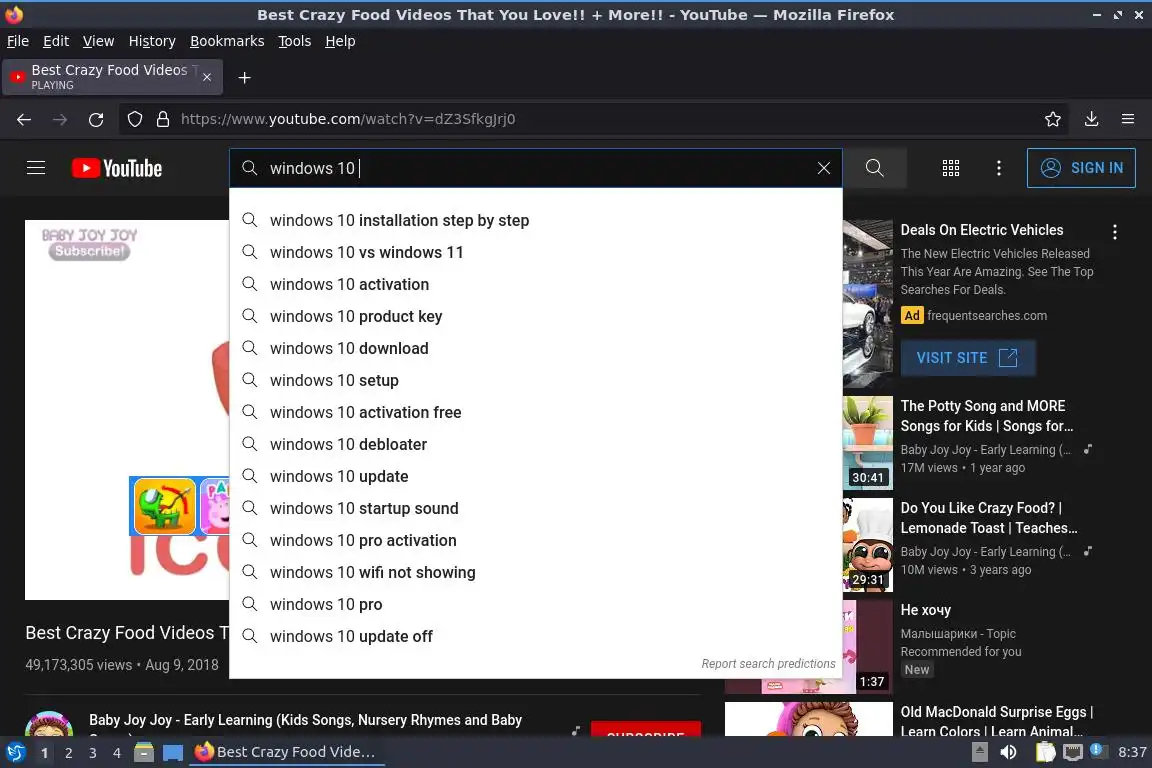The height and width of the screenshot is (768, 1152).
Task: Select windows 10 activation free suggestion
Action: (536, 412)
